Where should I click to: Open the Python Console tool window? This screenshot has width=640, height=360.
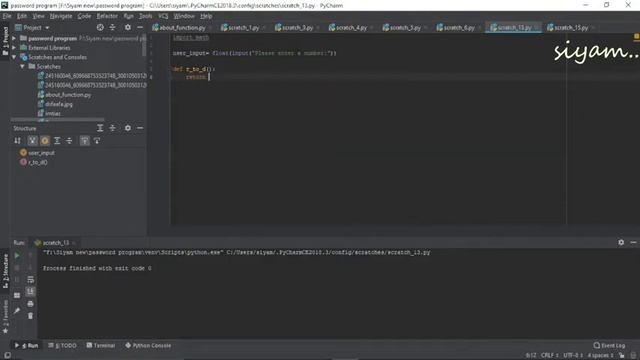[148, 345]
